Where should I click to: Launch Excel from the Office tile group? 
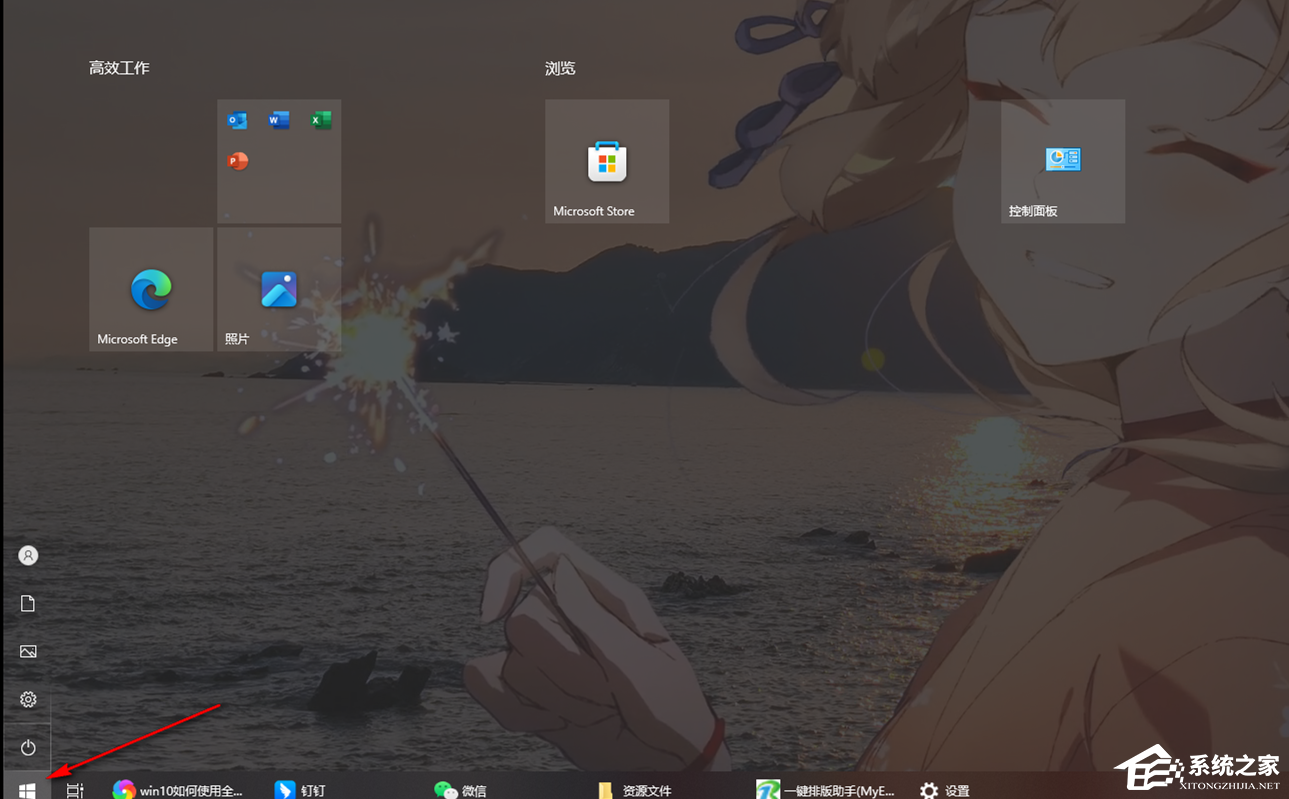tap(320, 119)
